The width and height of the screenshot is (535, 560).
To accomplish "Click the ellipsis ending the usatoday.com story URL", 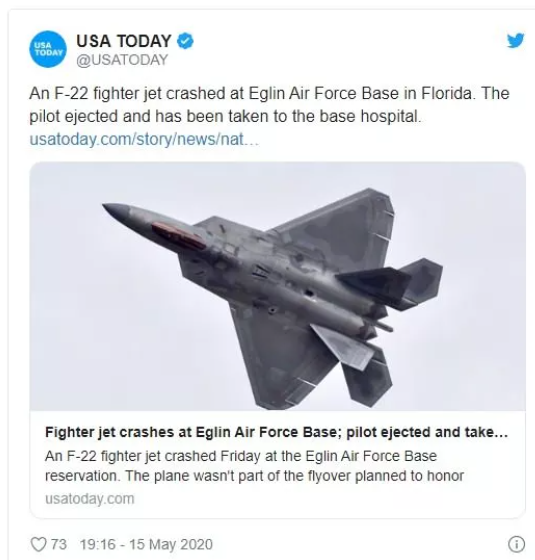I will tap(251, 140).
